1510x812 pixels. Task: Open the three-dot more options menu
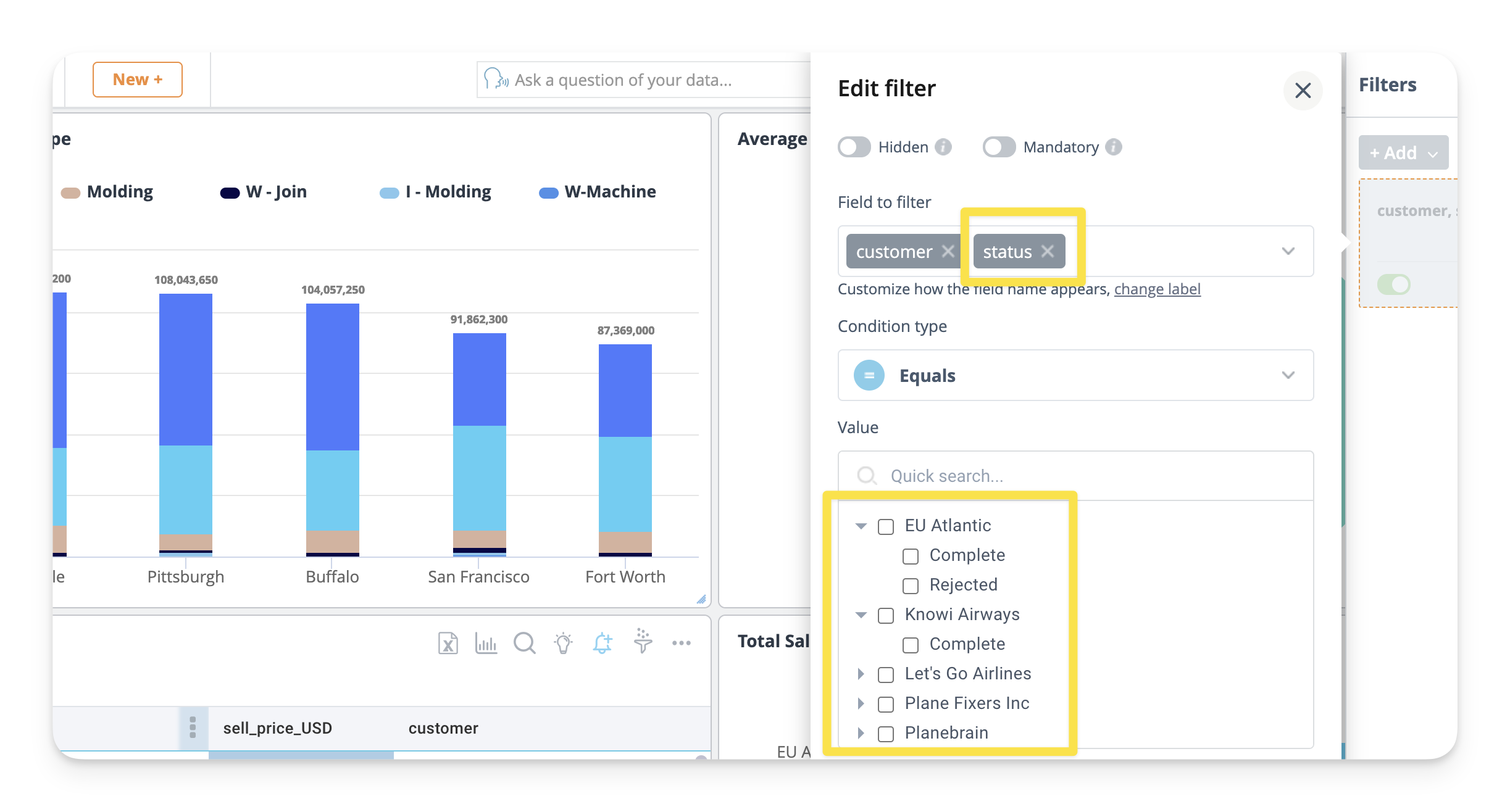682,643
